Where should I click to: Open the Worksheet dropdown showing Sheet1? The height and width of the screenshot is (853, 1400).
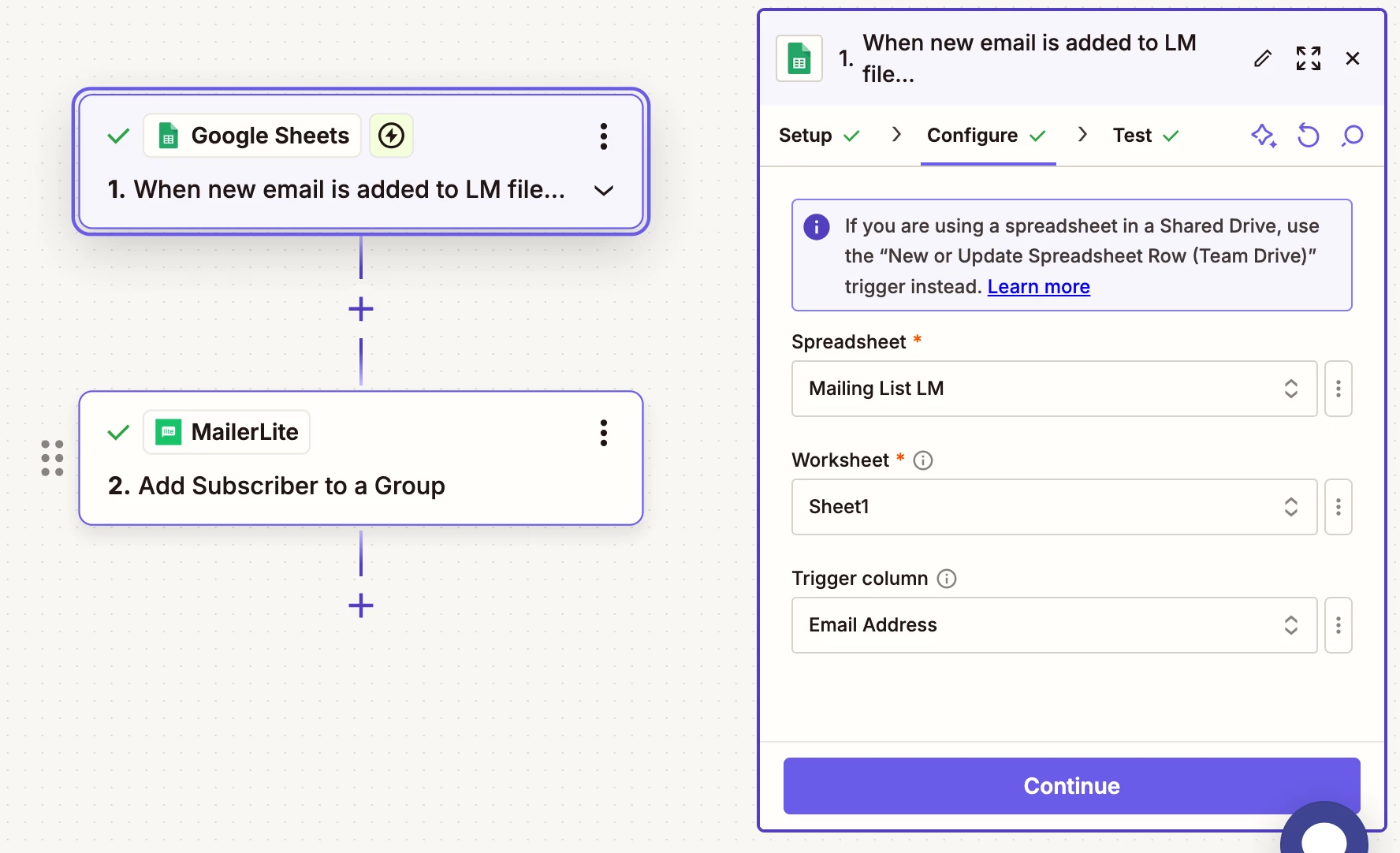pos(1054,507)
